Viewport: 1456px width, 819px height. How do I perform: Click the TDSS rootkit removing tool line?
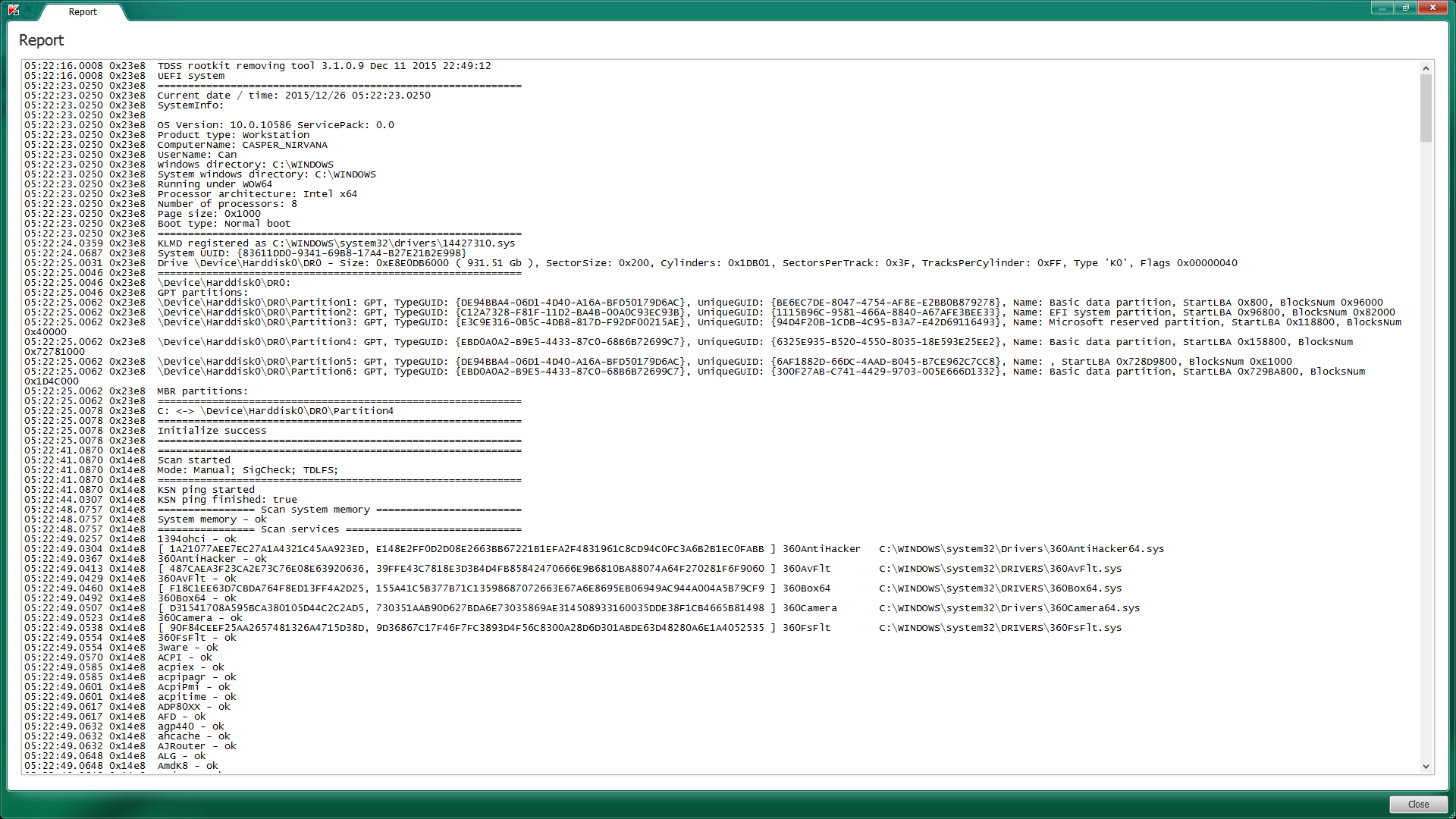[324, 66]
